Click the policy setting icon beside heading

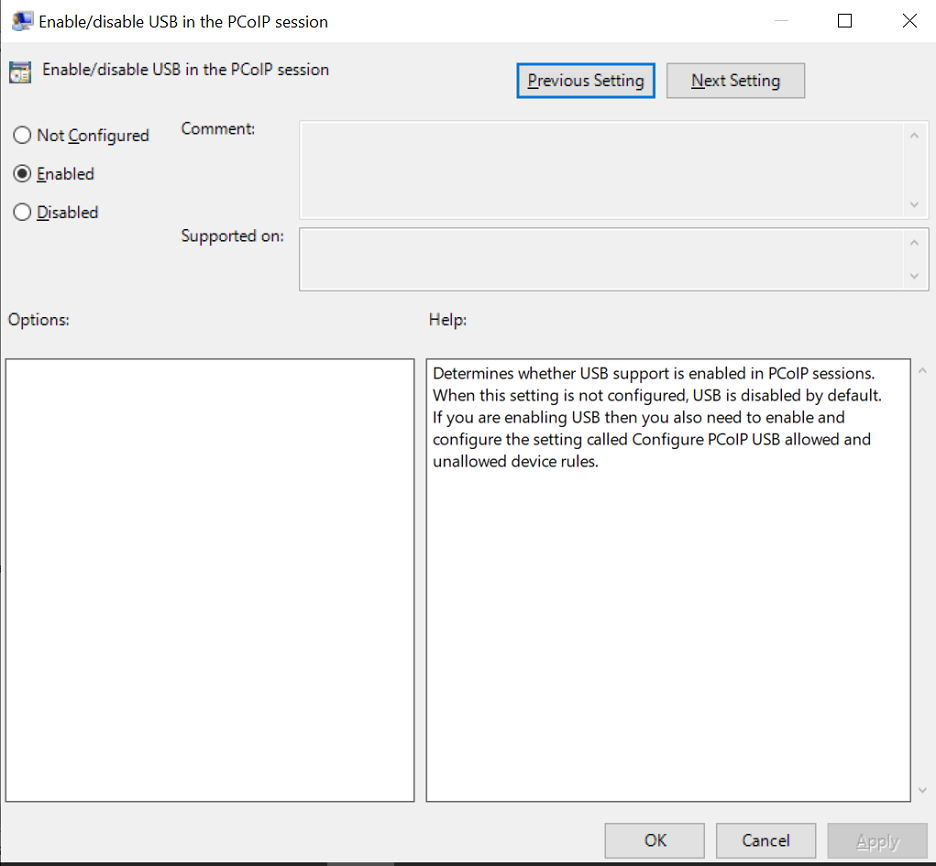click(20, 72)
